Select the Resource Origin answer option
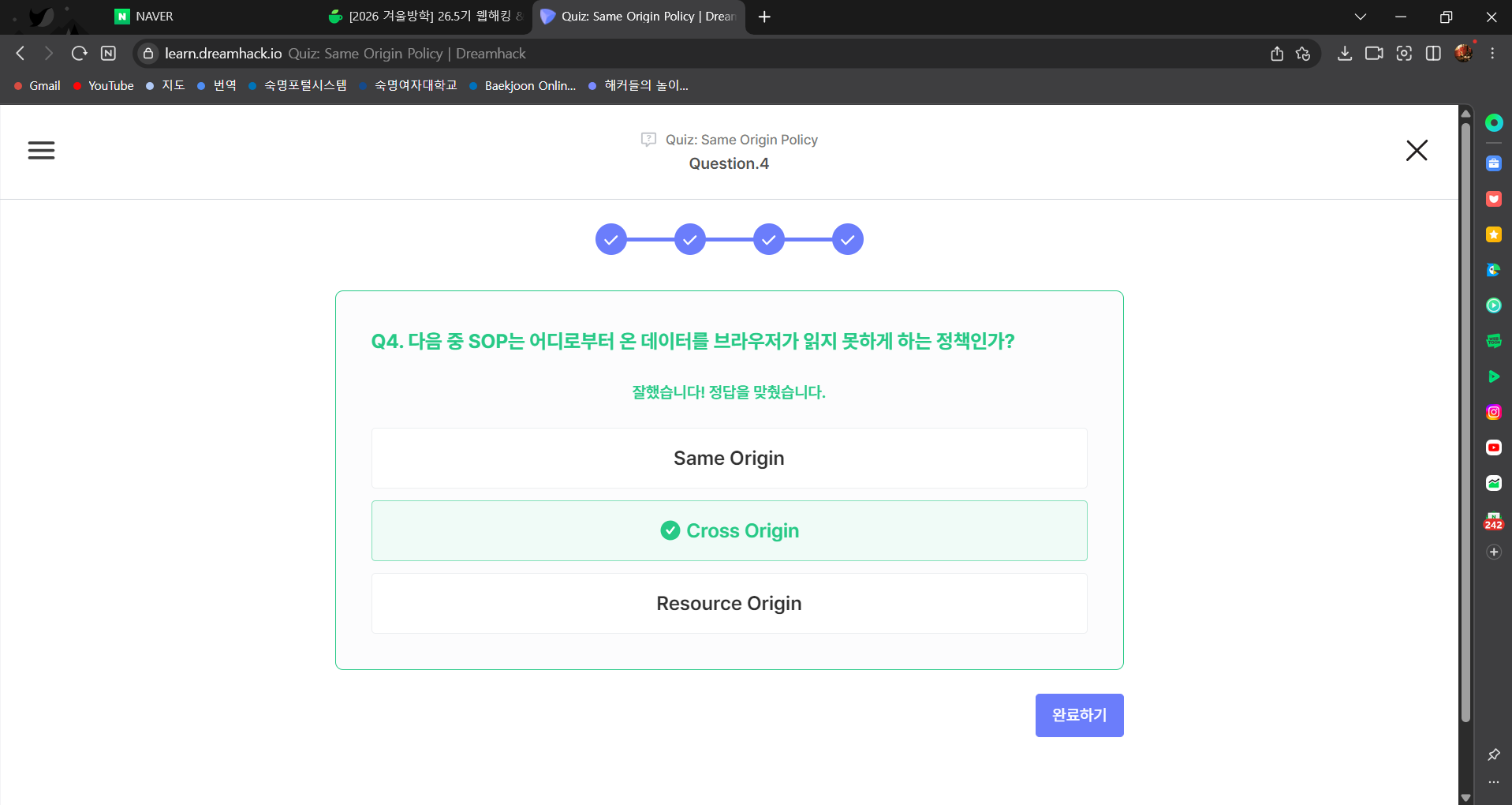 pos(728,603)
